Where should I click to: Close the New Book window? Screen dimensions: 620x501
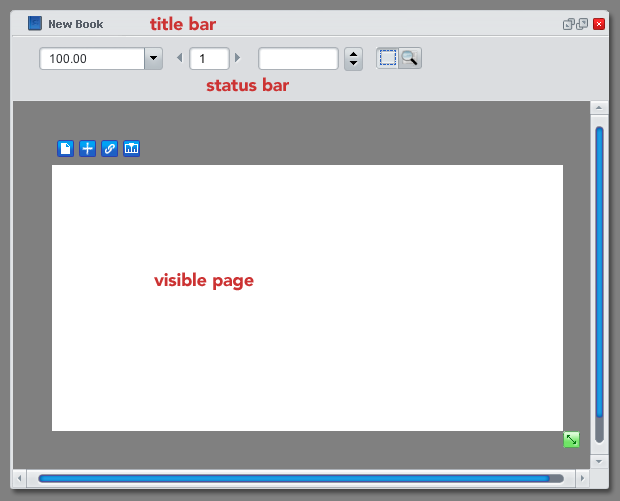coord(599,24)
